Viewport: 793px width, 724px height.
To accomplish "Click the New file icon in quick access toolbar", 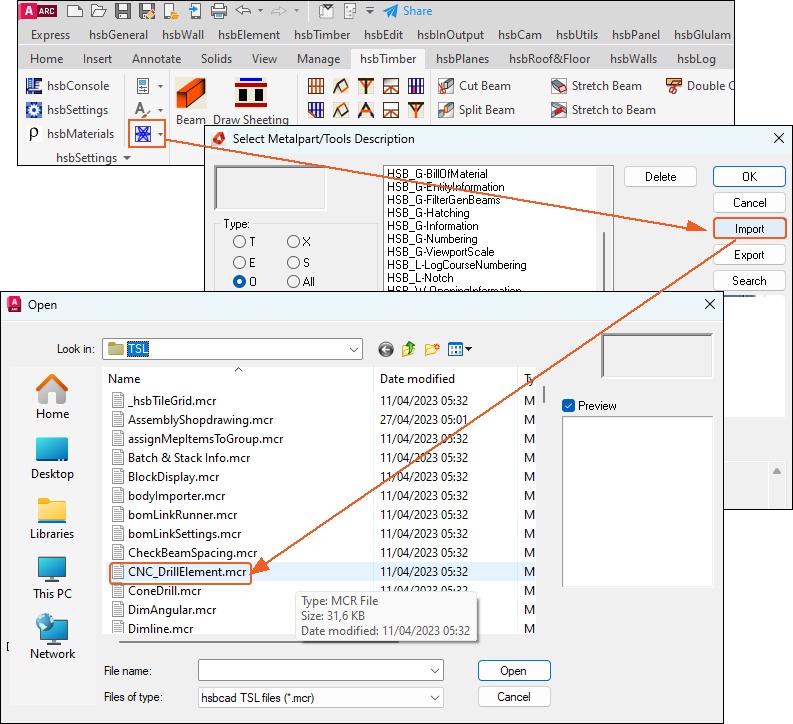I will pyautogui.click(x=75, y=11).
